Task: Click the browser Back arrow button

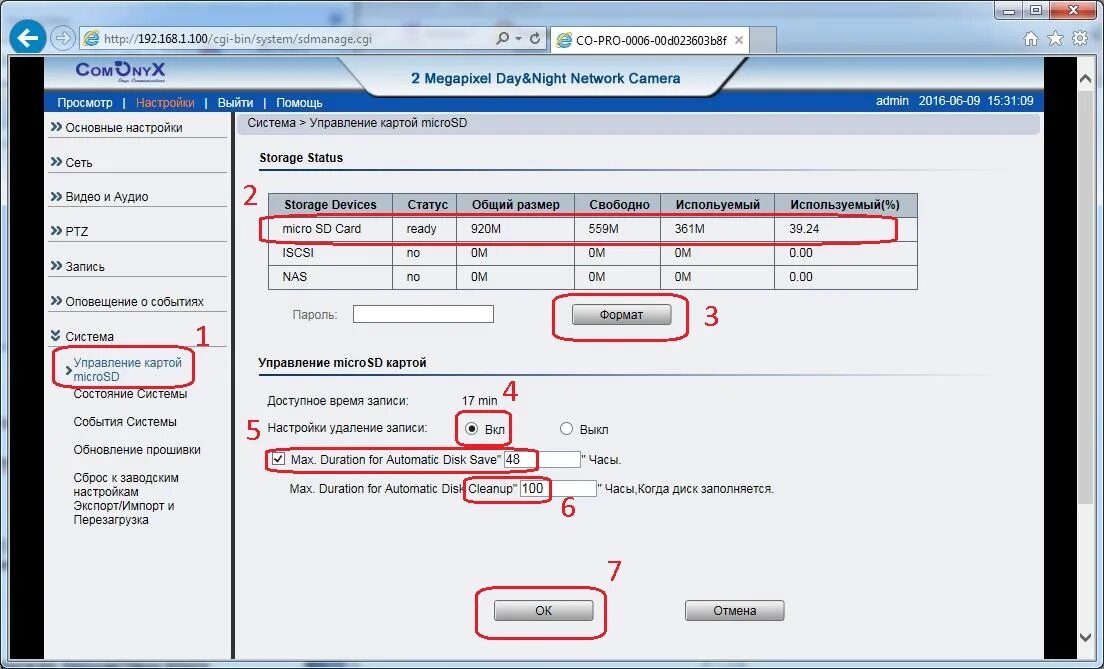Action: pos(27,38)
